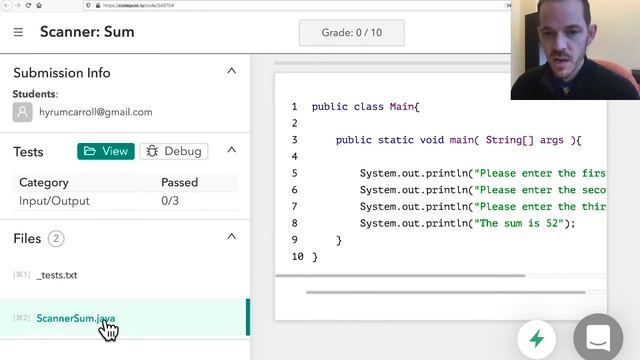The width and height of the screenshot is (640, 360).
Task: Click code line 3 main method declaration
Action: 458,140
